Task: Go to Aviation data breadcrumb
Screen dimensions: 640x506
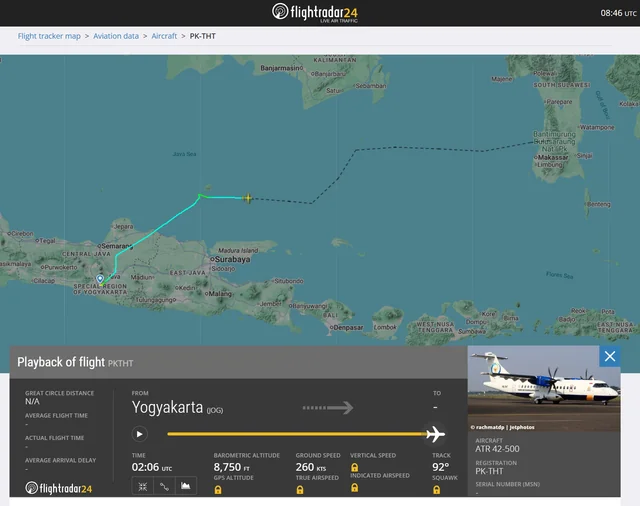Action: (116, 36)
